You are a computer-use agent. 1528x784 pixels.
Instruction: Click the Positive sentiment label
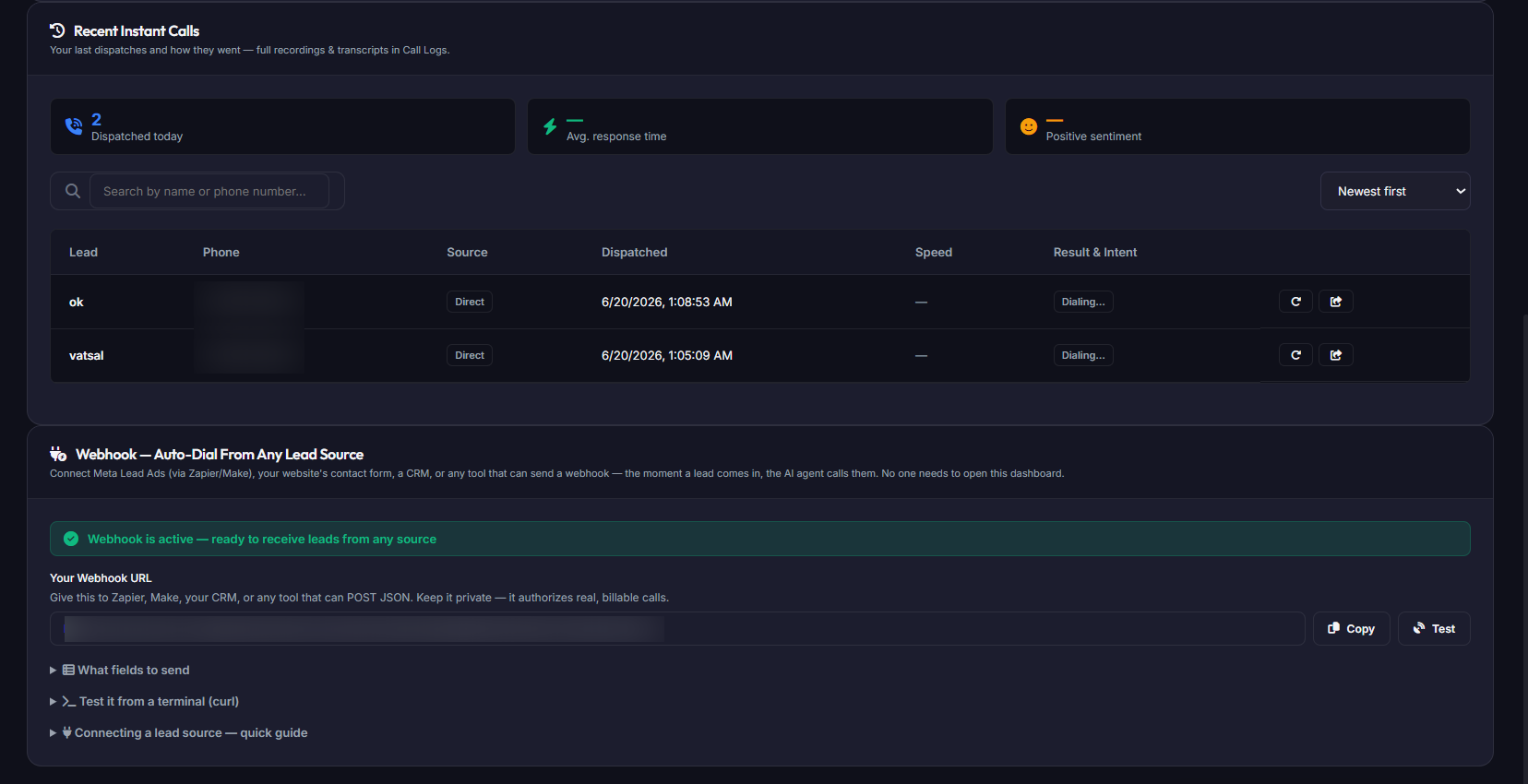pyautogui.click(x=1093, y=136)
